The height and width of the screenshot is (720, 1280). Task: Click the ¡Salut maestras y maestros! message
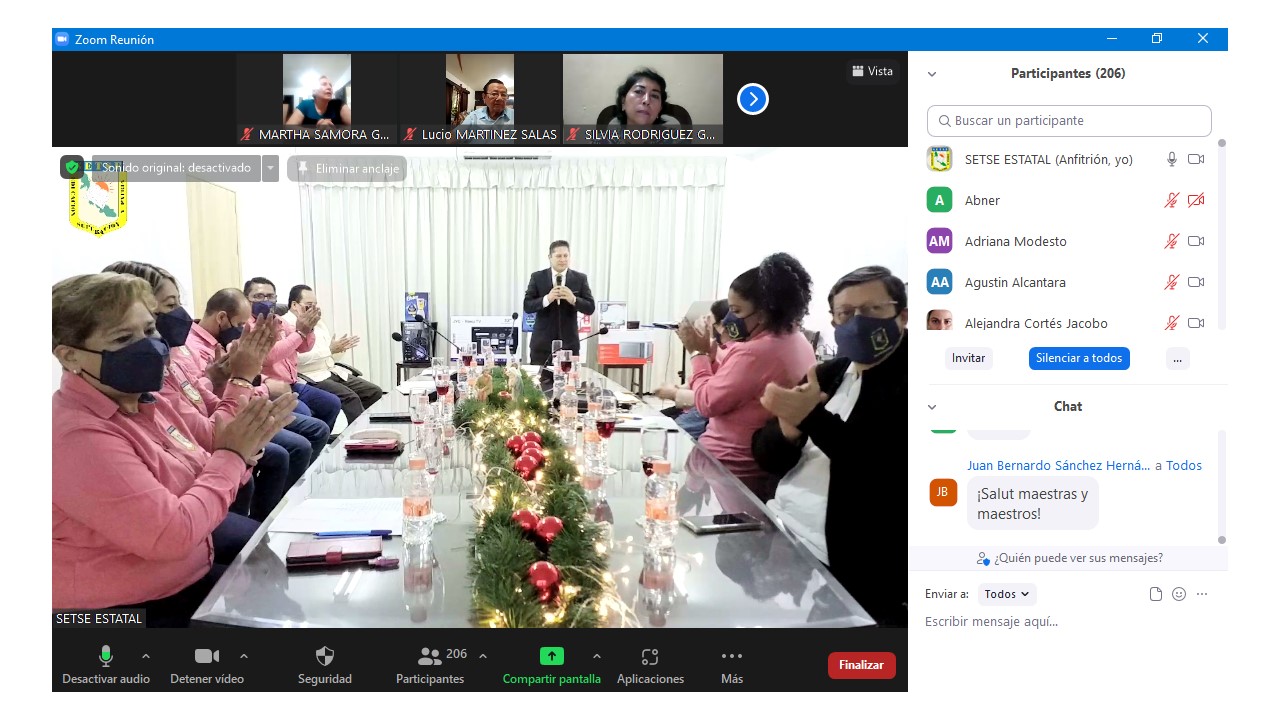1032,504
